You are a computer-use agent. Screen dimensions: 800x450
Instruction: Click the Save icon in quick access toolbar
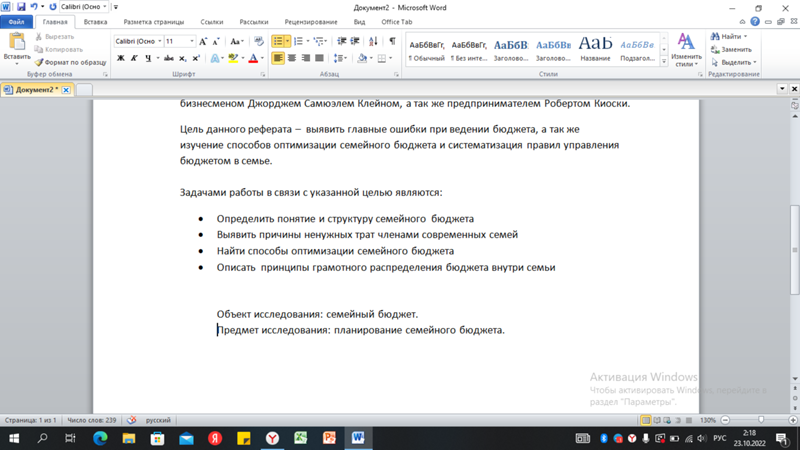(x=21, y=7)
